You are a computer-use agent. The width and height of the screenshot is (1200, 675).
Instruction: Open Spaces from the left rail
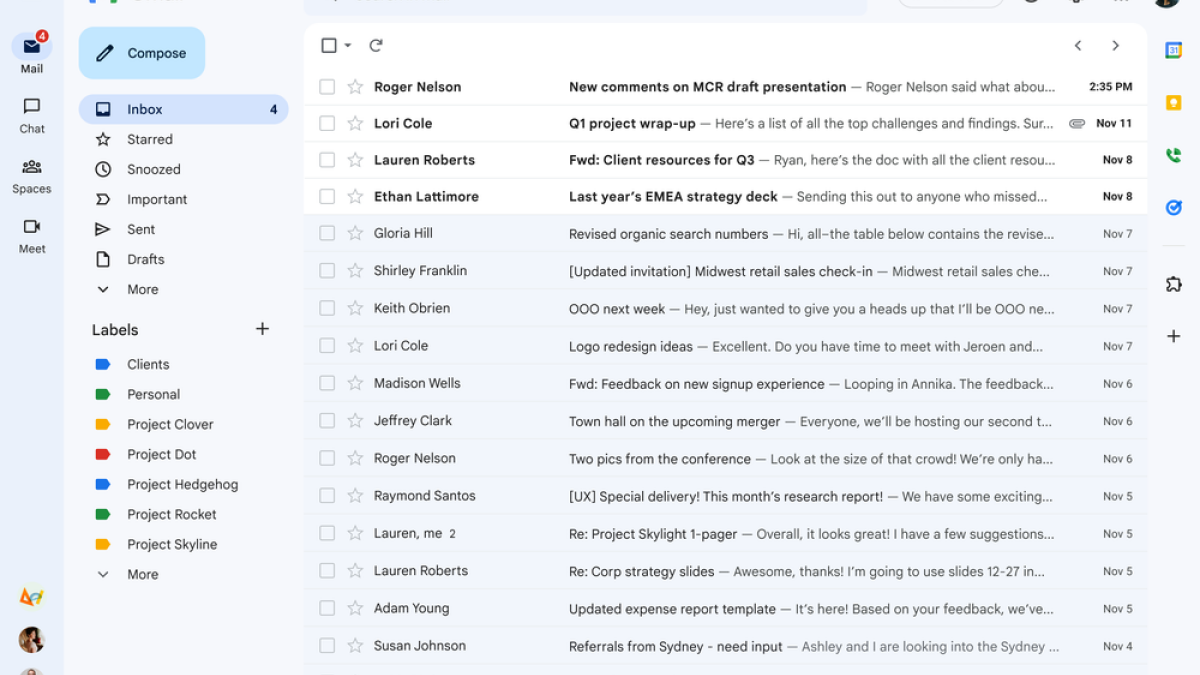click(x=32, y=176)
